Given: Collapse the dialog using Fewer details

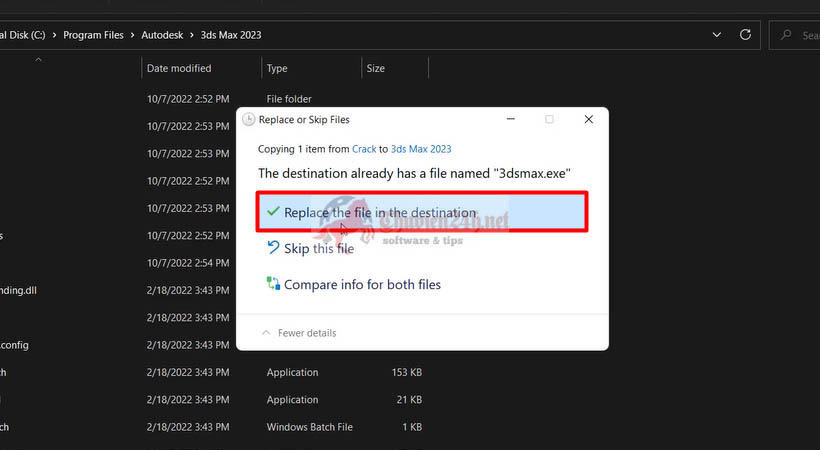Looking at the screenshot, I should 300,333.
